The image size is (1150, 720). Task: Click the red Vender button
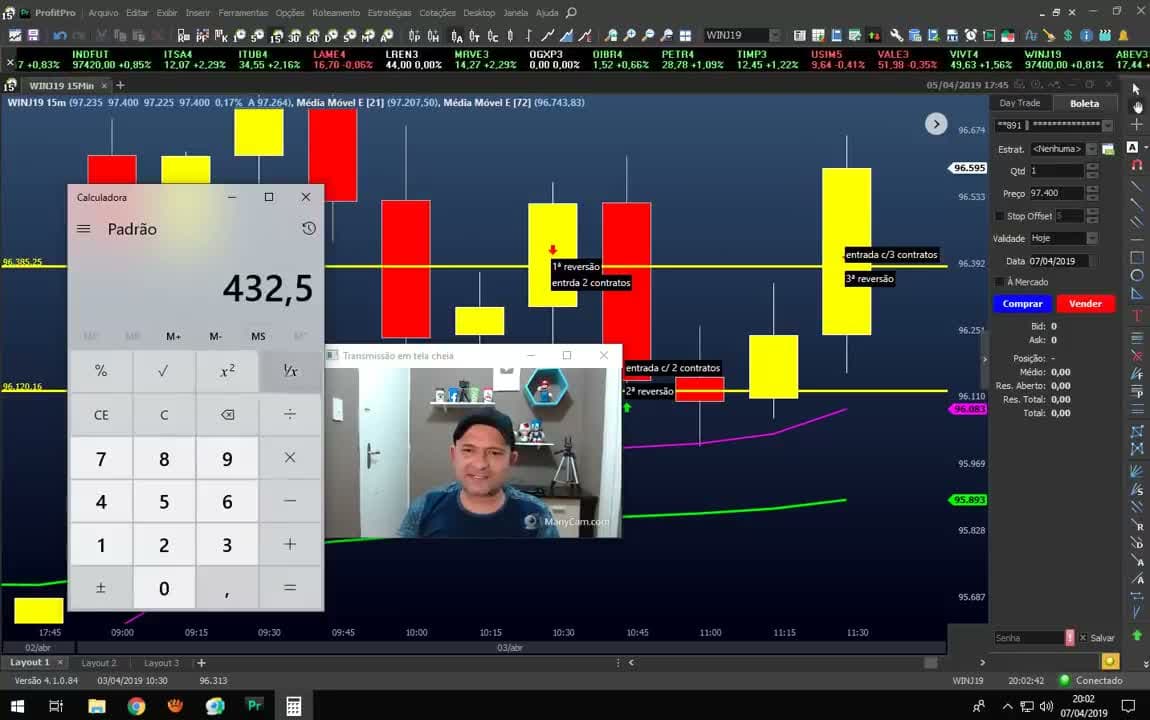coord(1085,304)
